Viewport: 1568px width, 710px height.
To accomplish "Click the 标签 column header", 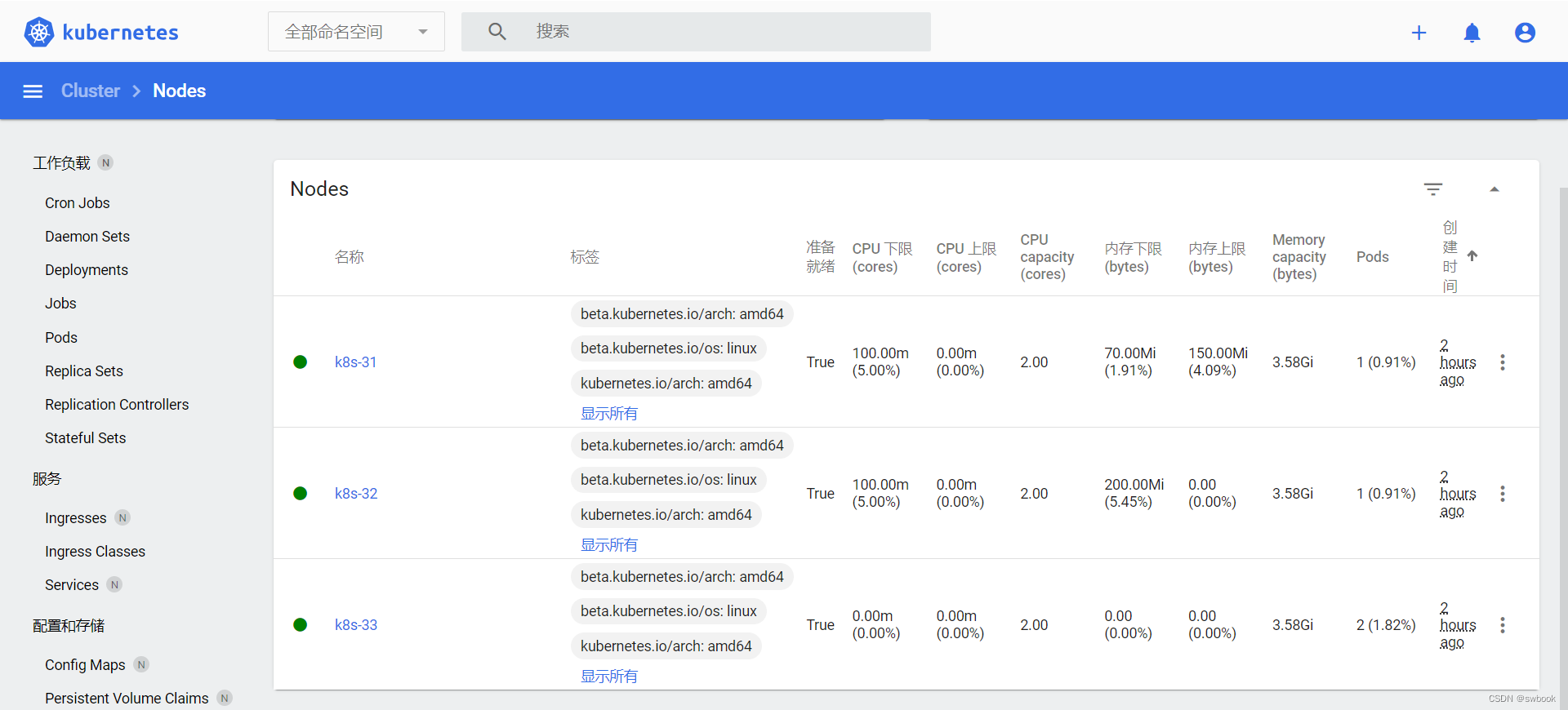I will (585, 257).
